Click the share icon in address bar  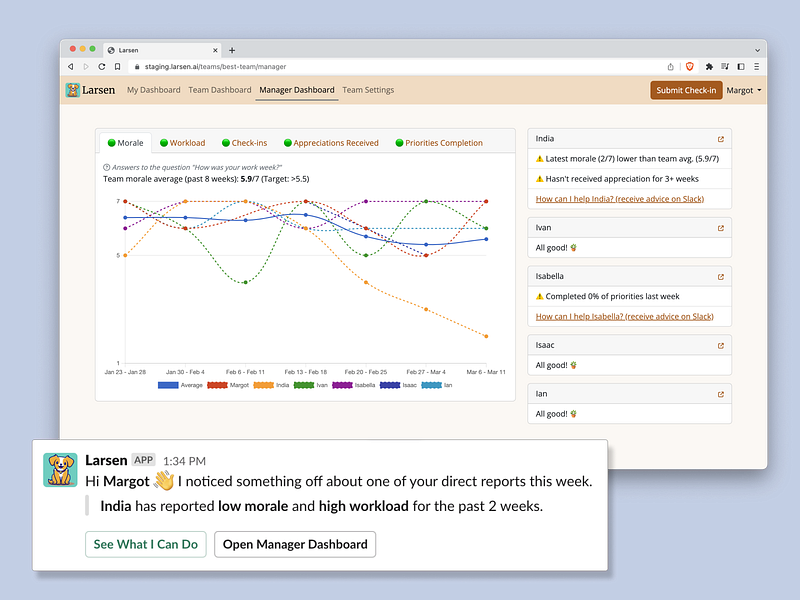click(670, 66)
